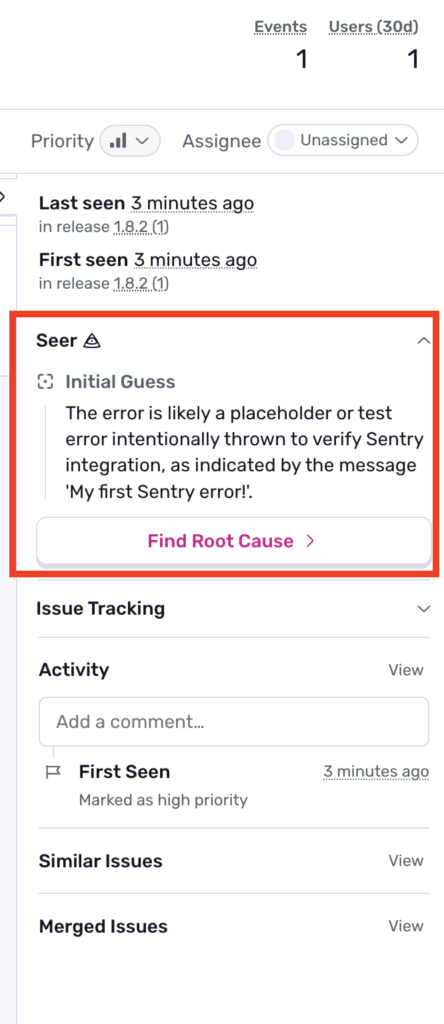Open release 1.8.2 under Last seen
The height and width of the screenshot is (1024, 444).
141,227
